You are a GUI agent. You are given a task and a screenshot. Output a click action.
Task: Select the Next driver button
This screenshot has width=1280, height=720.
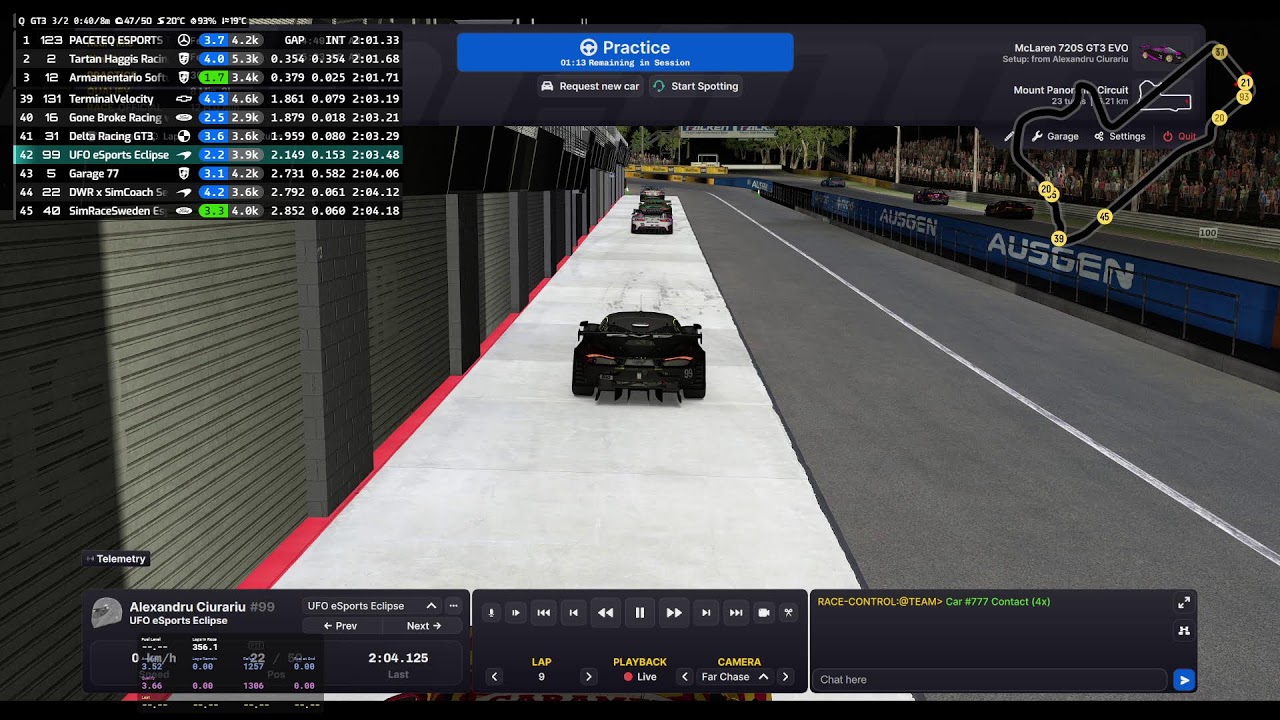coord(424,626)
